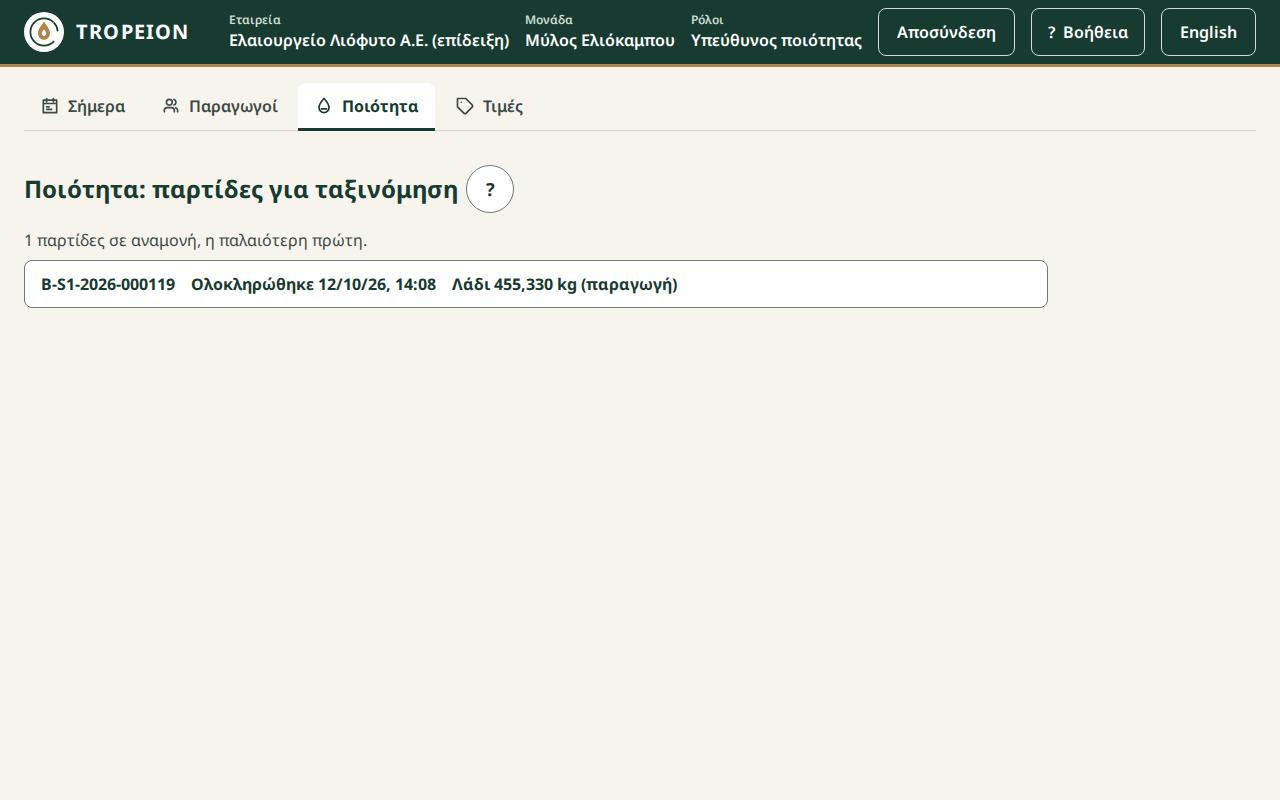Click the droplet icon on Ποιότητα

(x=324, y=106)
